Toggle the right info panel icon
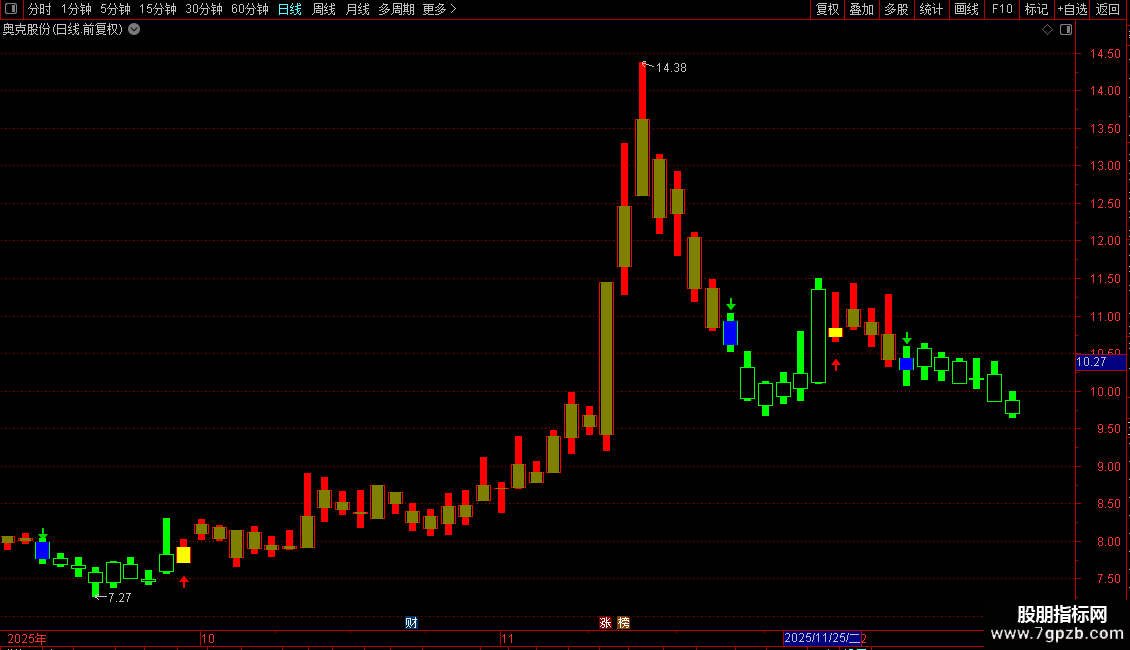The width and height of the screenshot is (1130, 650). 1066,30
